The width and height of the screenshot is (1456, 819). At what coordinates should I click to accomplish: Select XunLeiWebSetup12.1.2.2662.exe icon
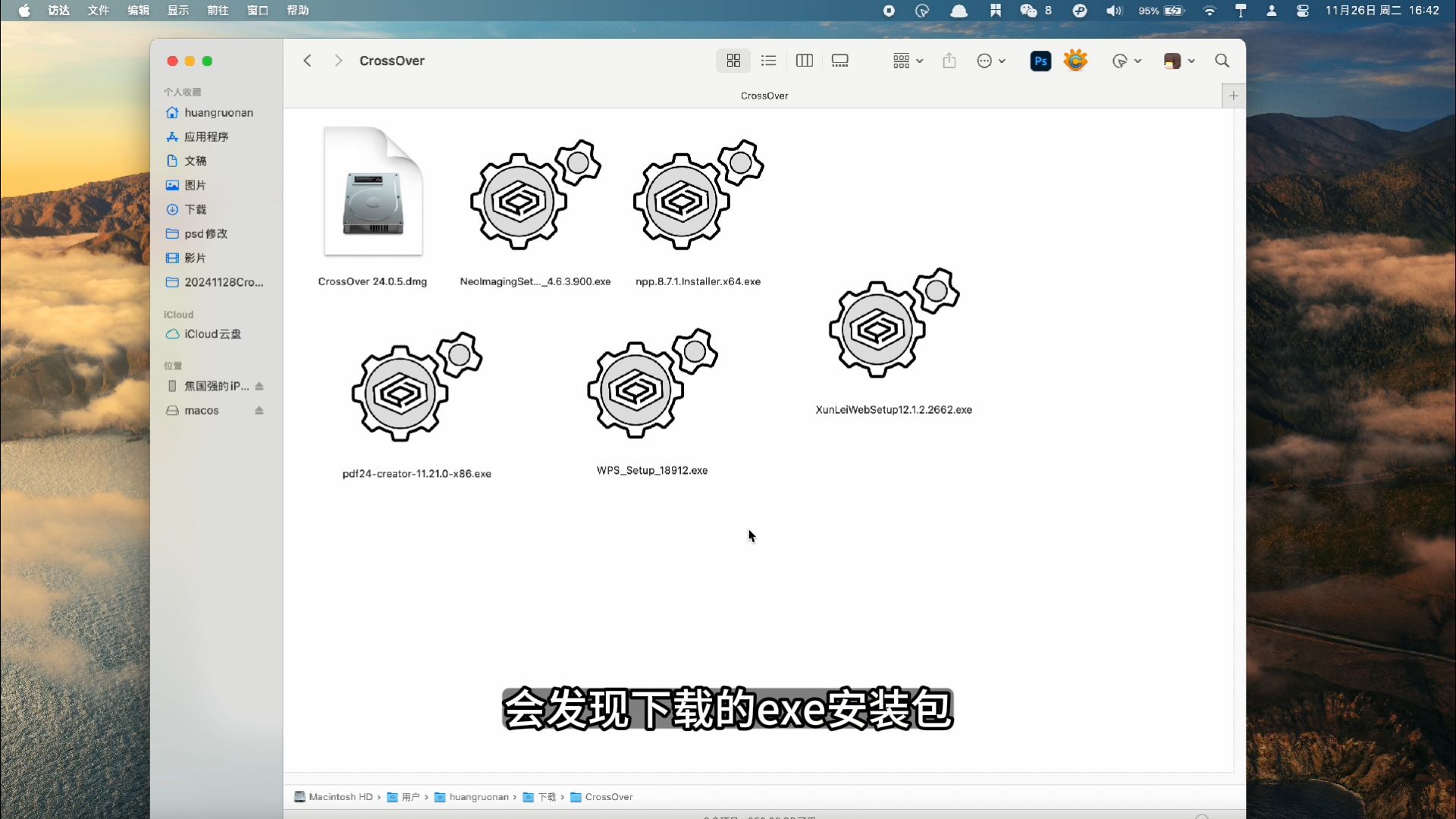894,323
